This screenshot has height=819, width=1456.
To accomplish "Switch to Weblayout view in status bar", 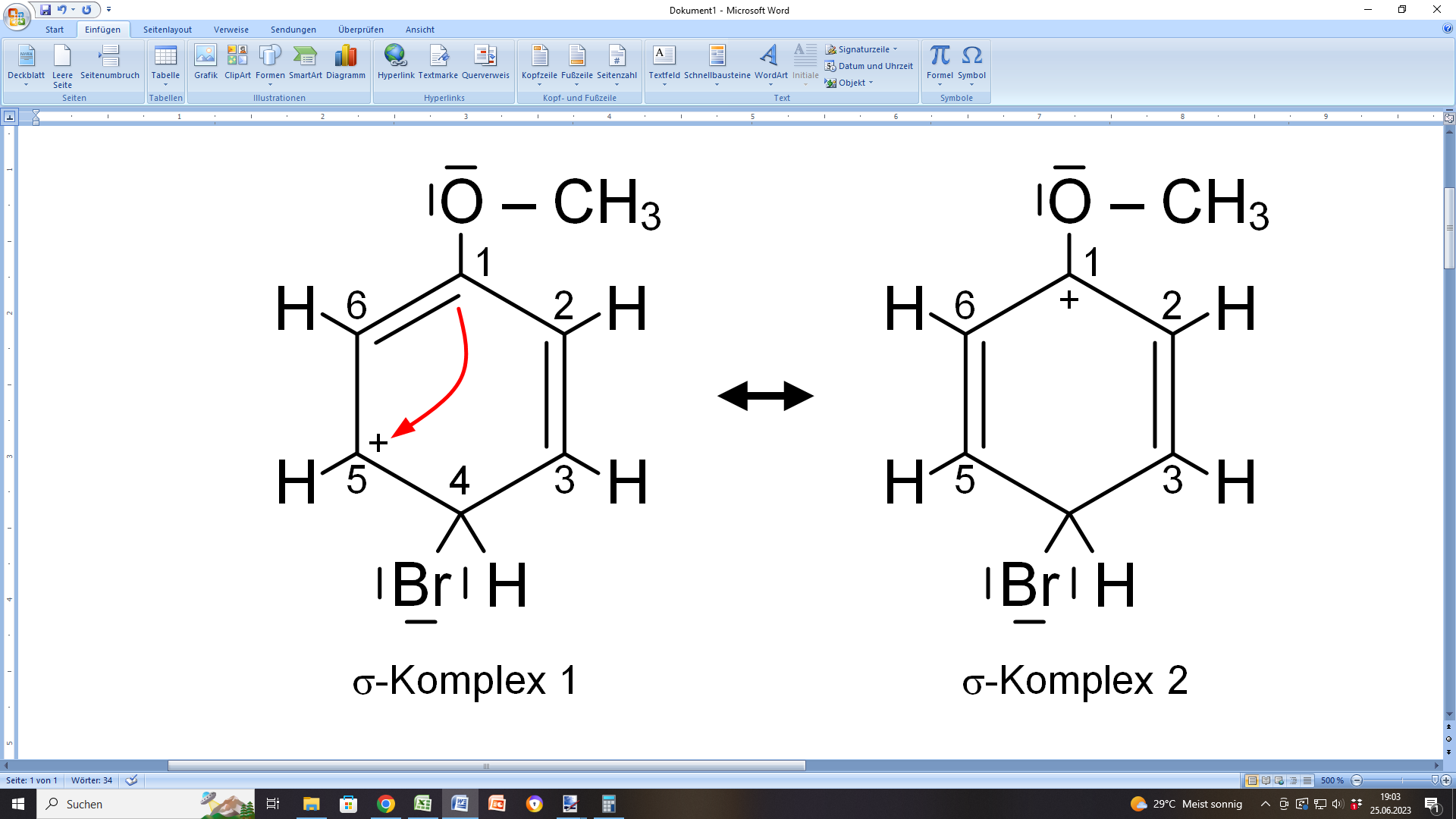I will [1279, 780].
